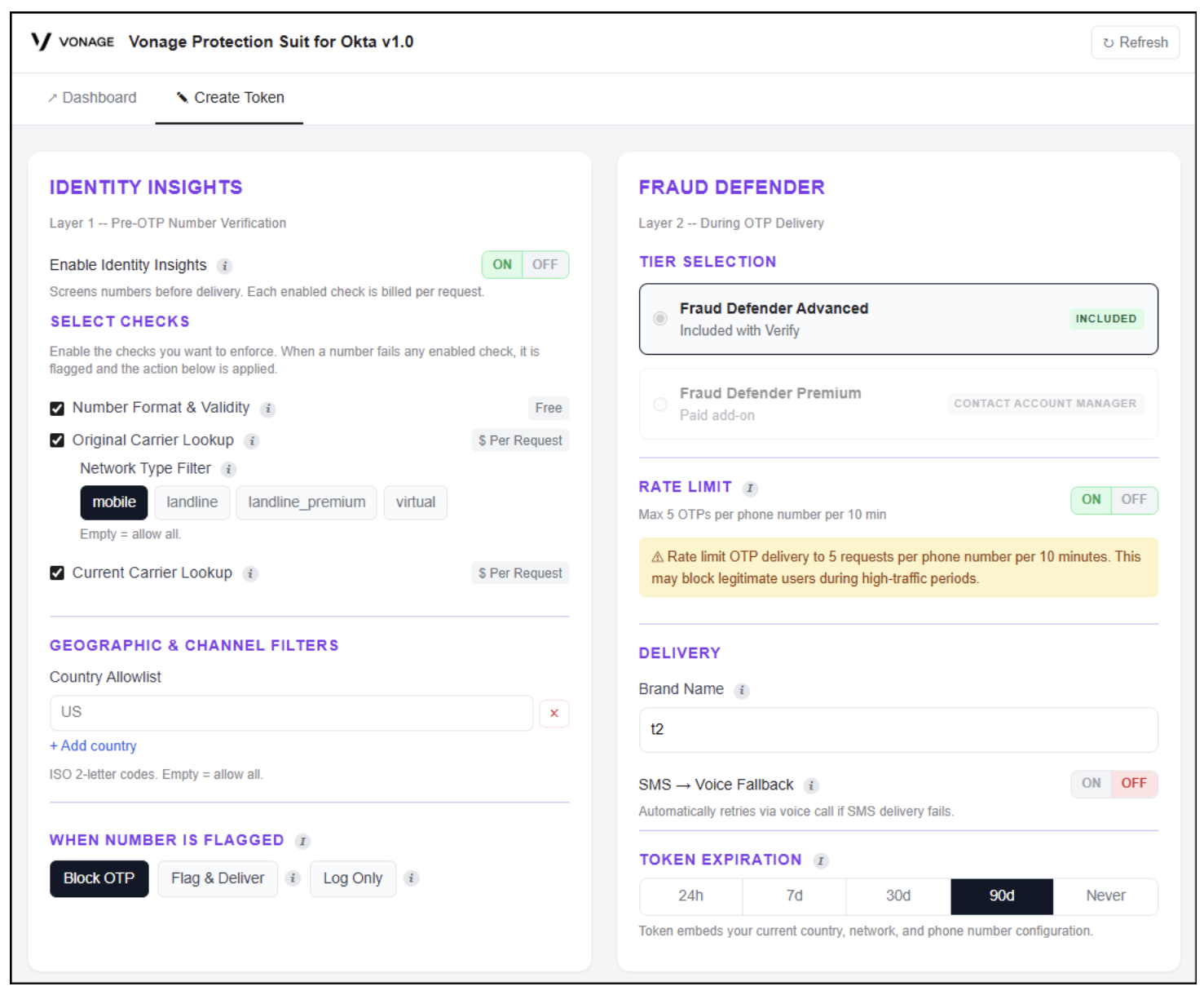Click the Country Allowlist field containing US
This screenshot has height=995, width=1204.
tap(292, 713)
